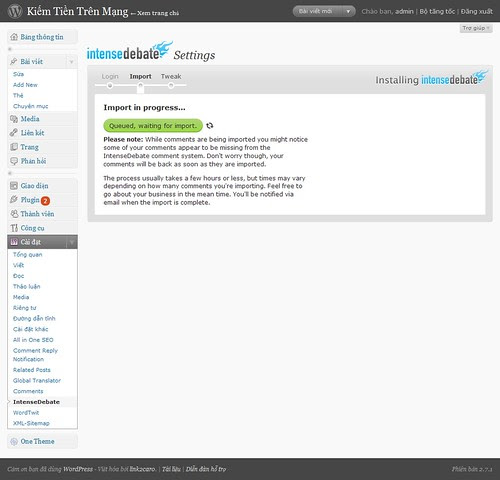The image size is (500, 480).
Task: Select the Login step tab
Action: 110,76
